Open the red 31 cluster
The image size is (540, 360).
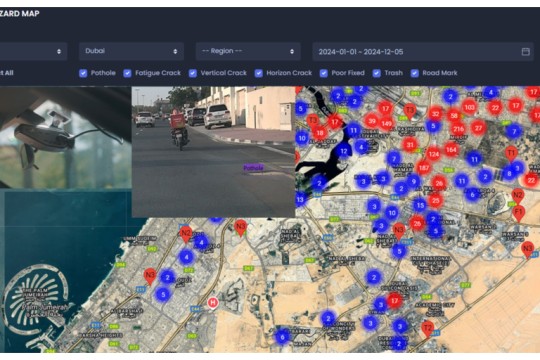(410, 144)
